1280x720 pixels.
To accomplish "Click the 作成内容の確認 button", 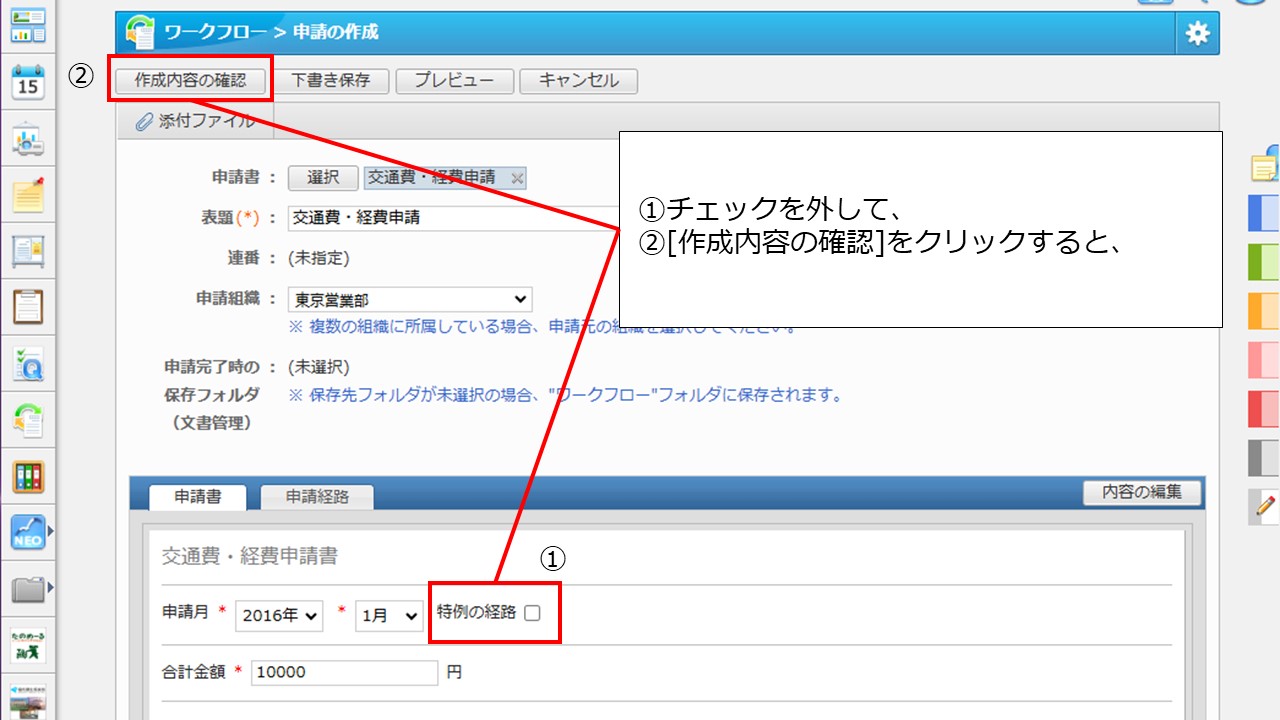I will coord(190,81).
